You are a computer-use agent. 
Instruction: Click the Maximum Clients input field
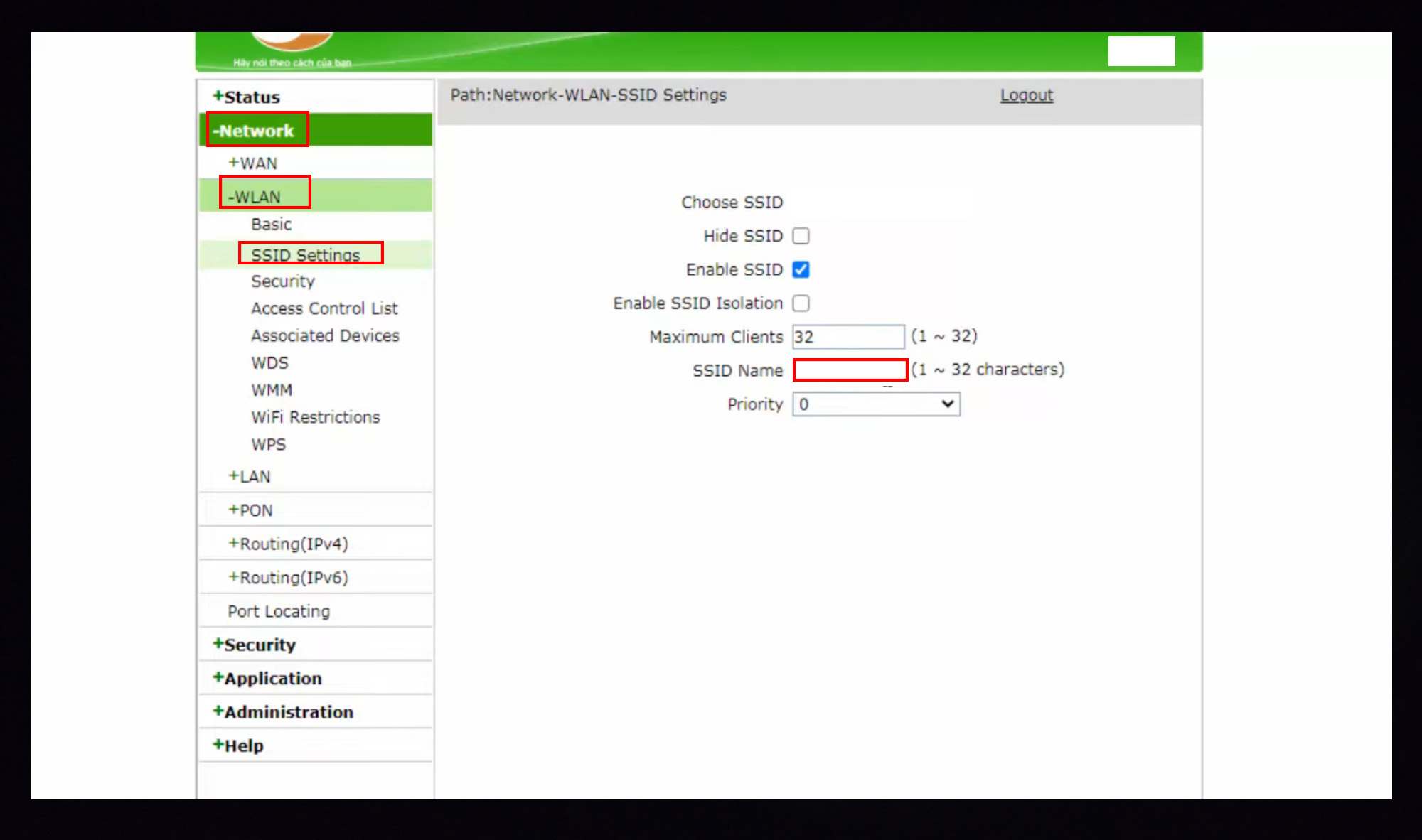pyautogui.click(x=848, y=337)
